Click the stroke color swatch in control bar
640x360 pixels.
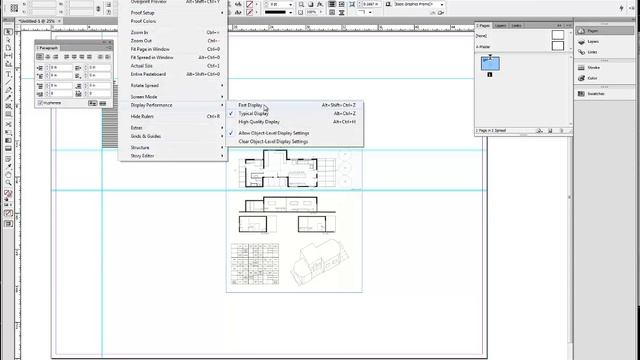click(x=249, y=12)
